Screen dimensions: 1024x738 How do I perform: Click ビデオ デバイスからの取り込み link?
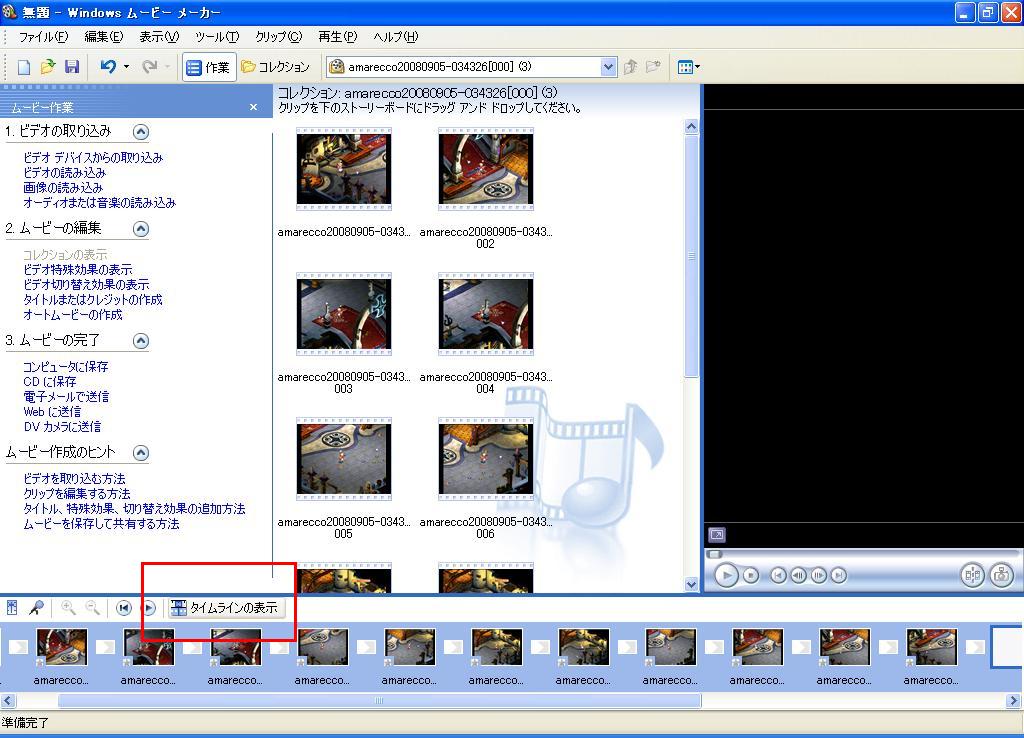click(93, 157)
